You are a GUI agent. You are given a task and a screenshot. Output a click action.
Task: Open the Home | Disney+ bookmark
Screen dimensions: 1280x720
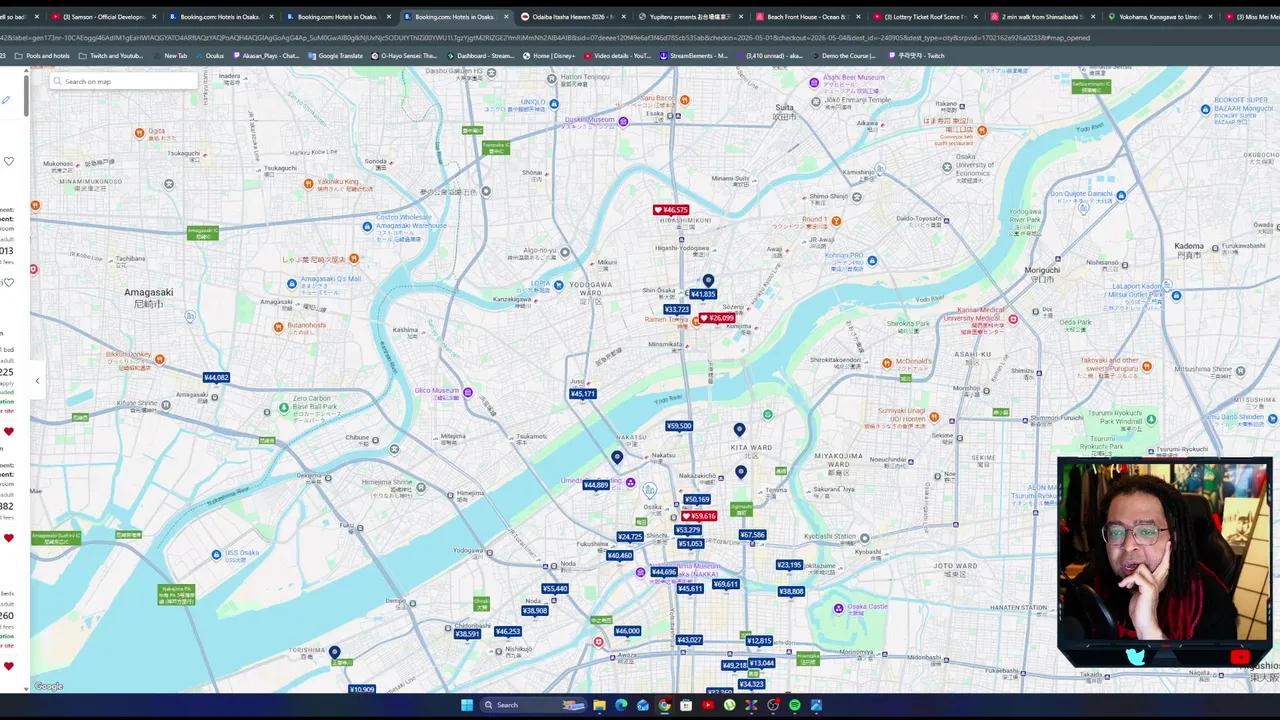coord(550,56)
